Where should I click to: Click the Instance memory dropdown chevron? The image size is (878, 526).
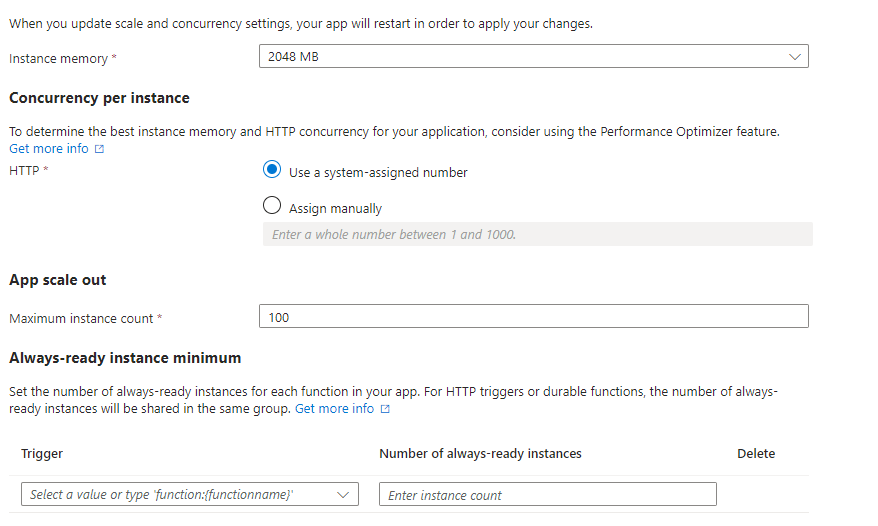[794, 57]
